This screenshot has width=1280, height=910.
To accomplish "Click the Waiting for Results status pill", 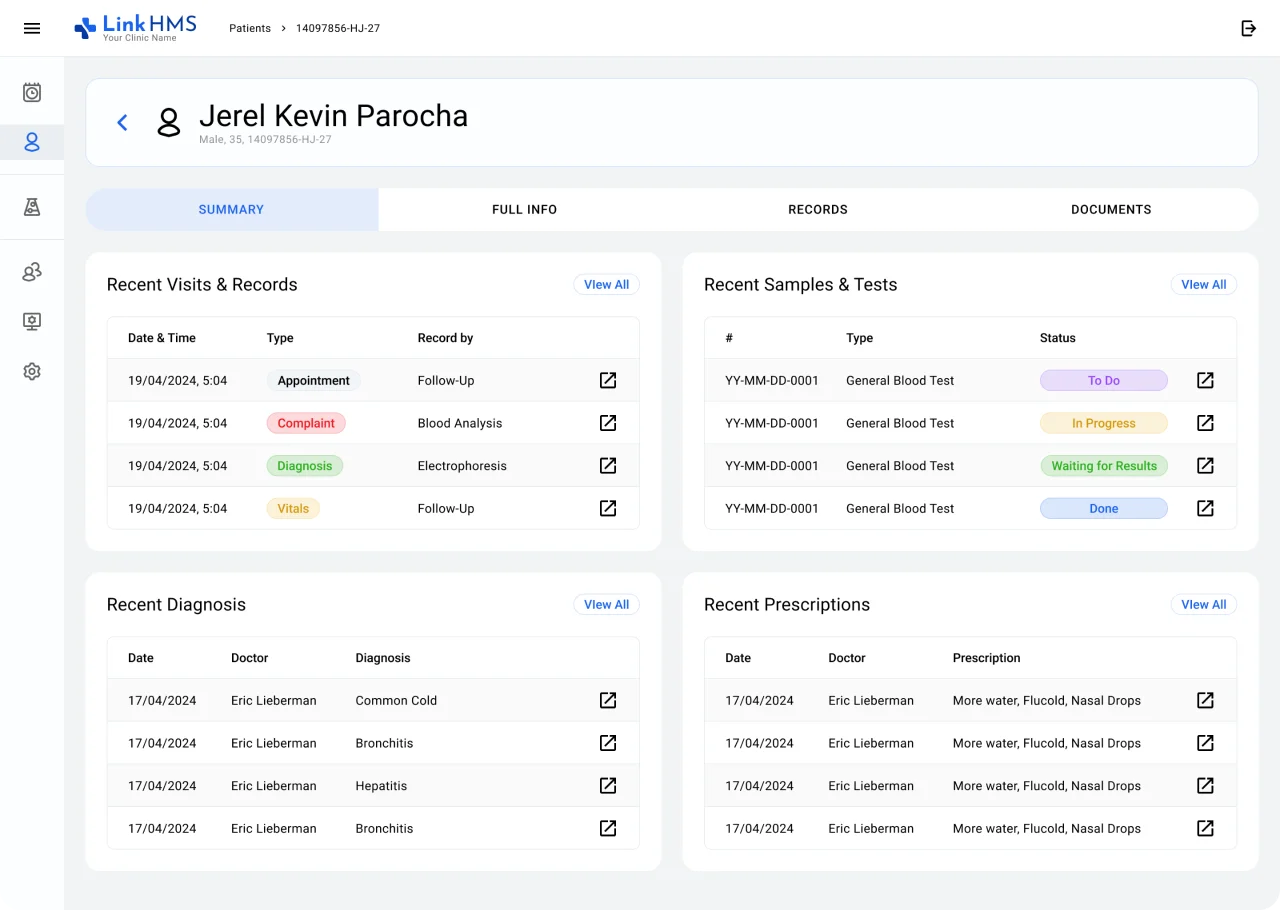I will (x=1104, y=465).
